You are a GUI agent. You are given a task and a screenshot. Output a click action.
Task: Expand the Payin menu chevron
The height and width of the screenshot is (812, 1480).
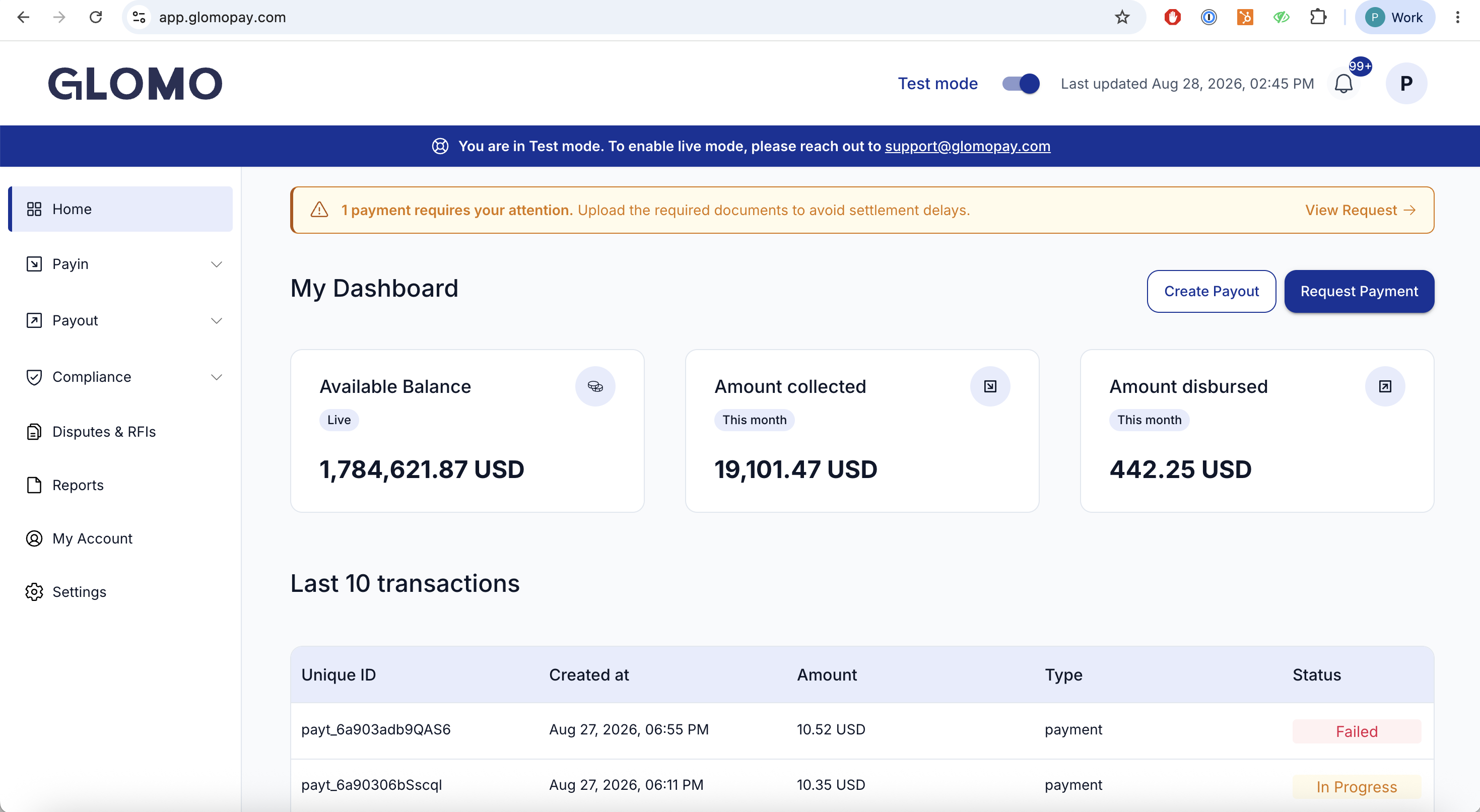tap(217, 264)
